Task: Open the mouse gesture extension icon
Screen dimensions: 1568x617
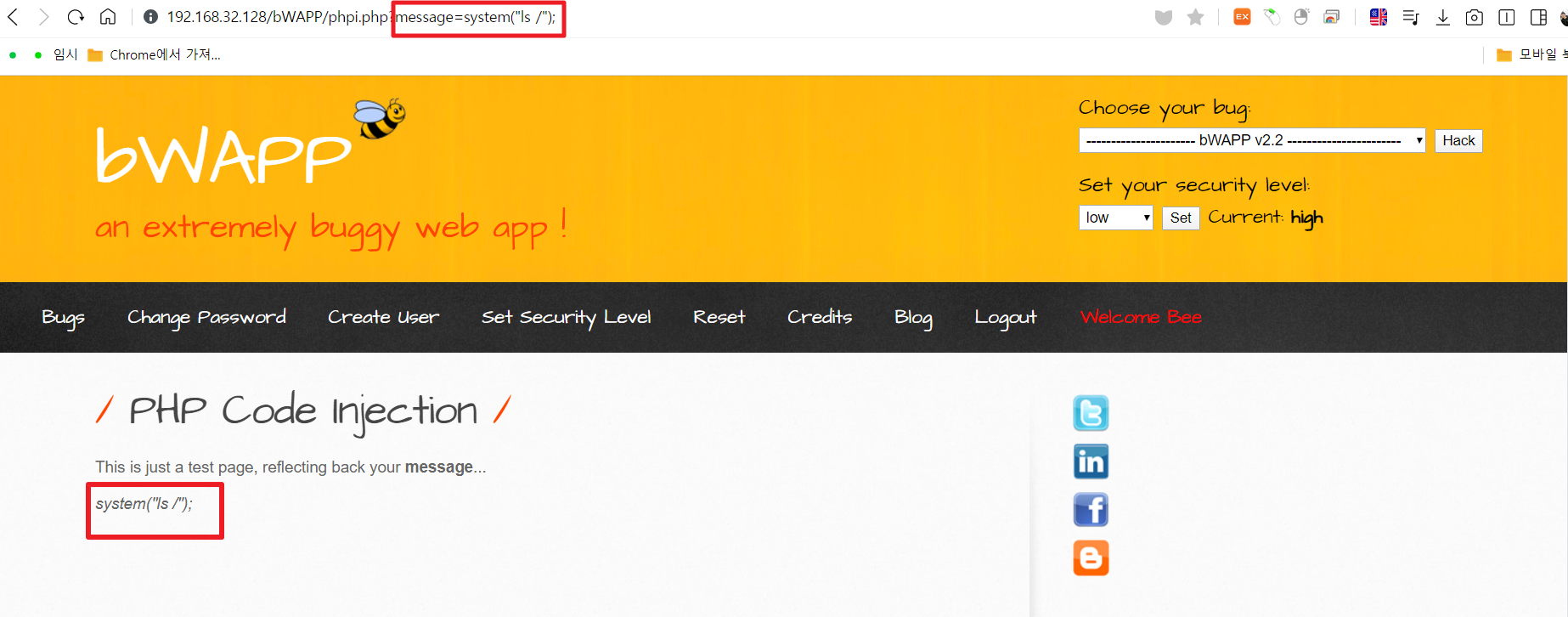Action: (x=1301, y=17)
